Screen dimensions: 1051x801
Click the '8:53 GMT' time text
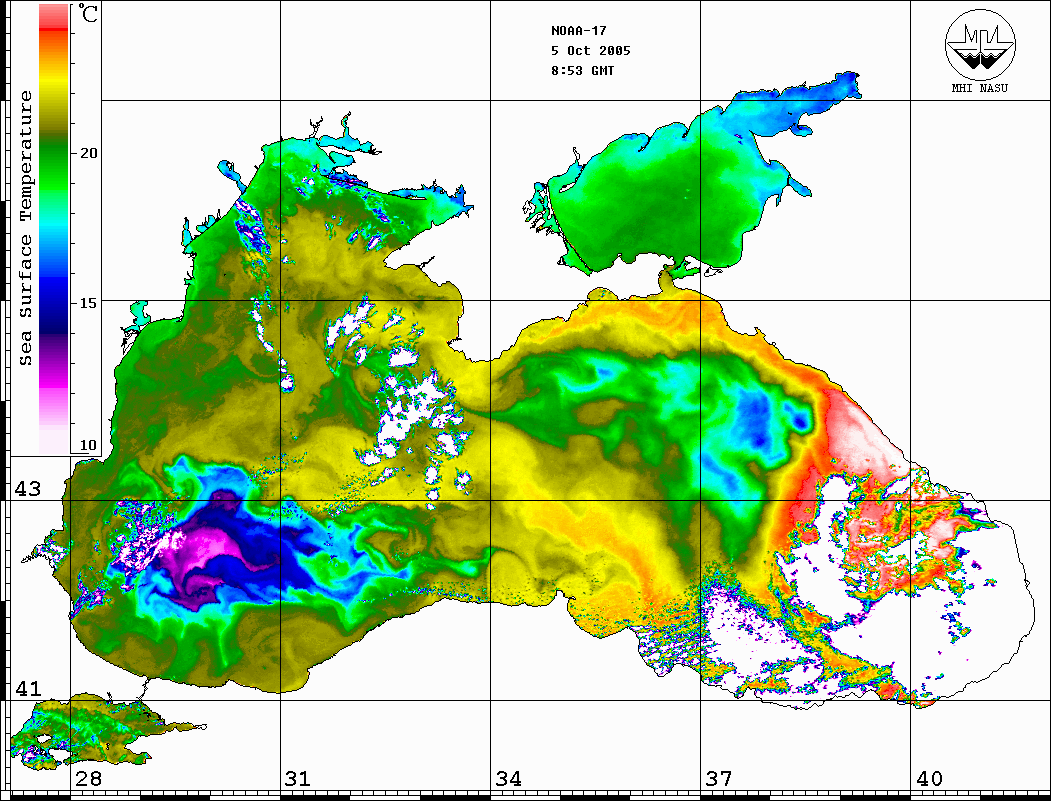coord(582,70)
